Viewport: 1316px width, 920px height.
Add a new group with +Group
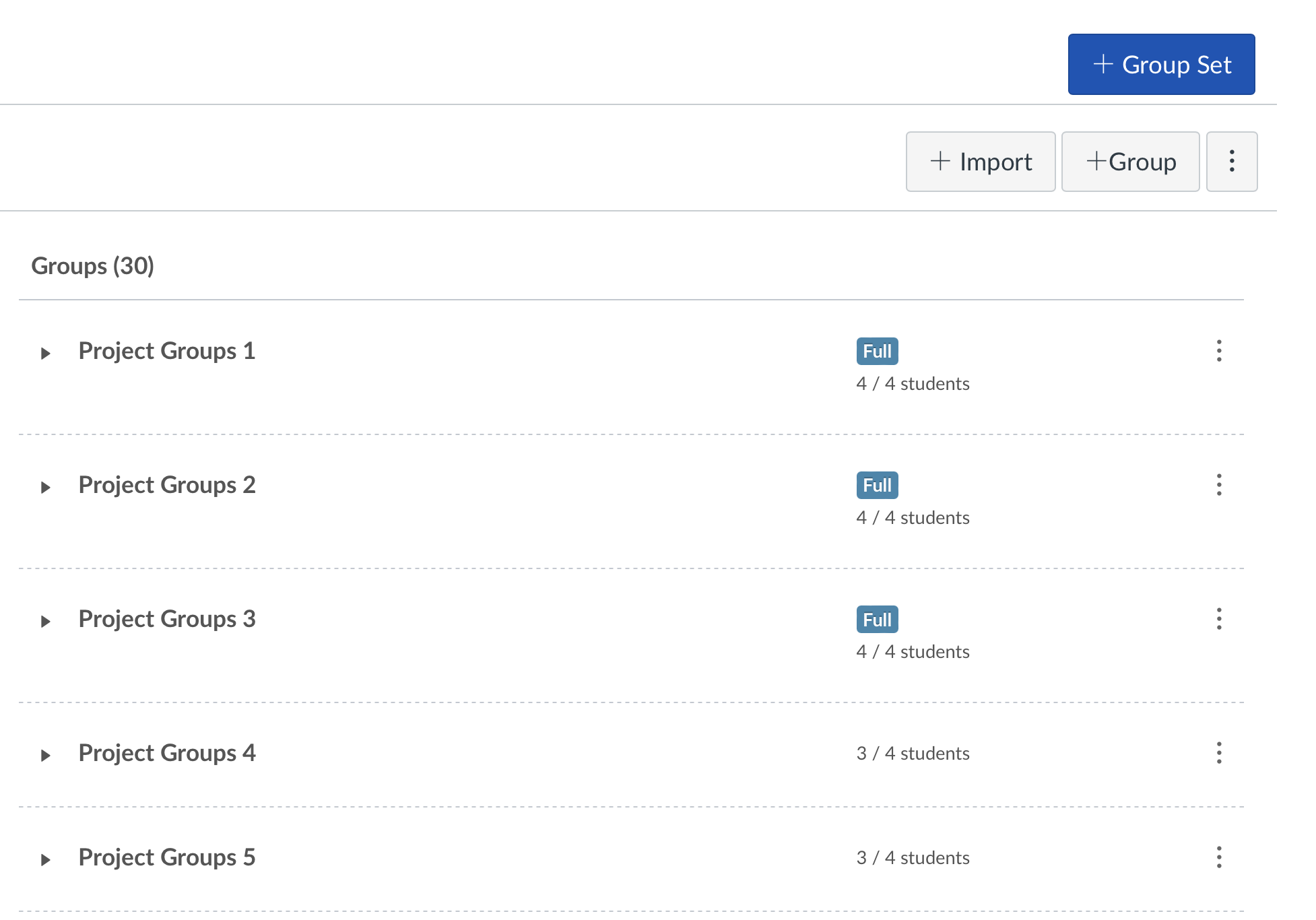(1131, 162)
